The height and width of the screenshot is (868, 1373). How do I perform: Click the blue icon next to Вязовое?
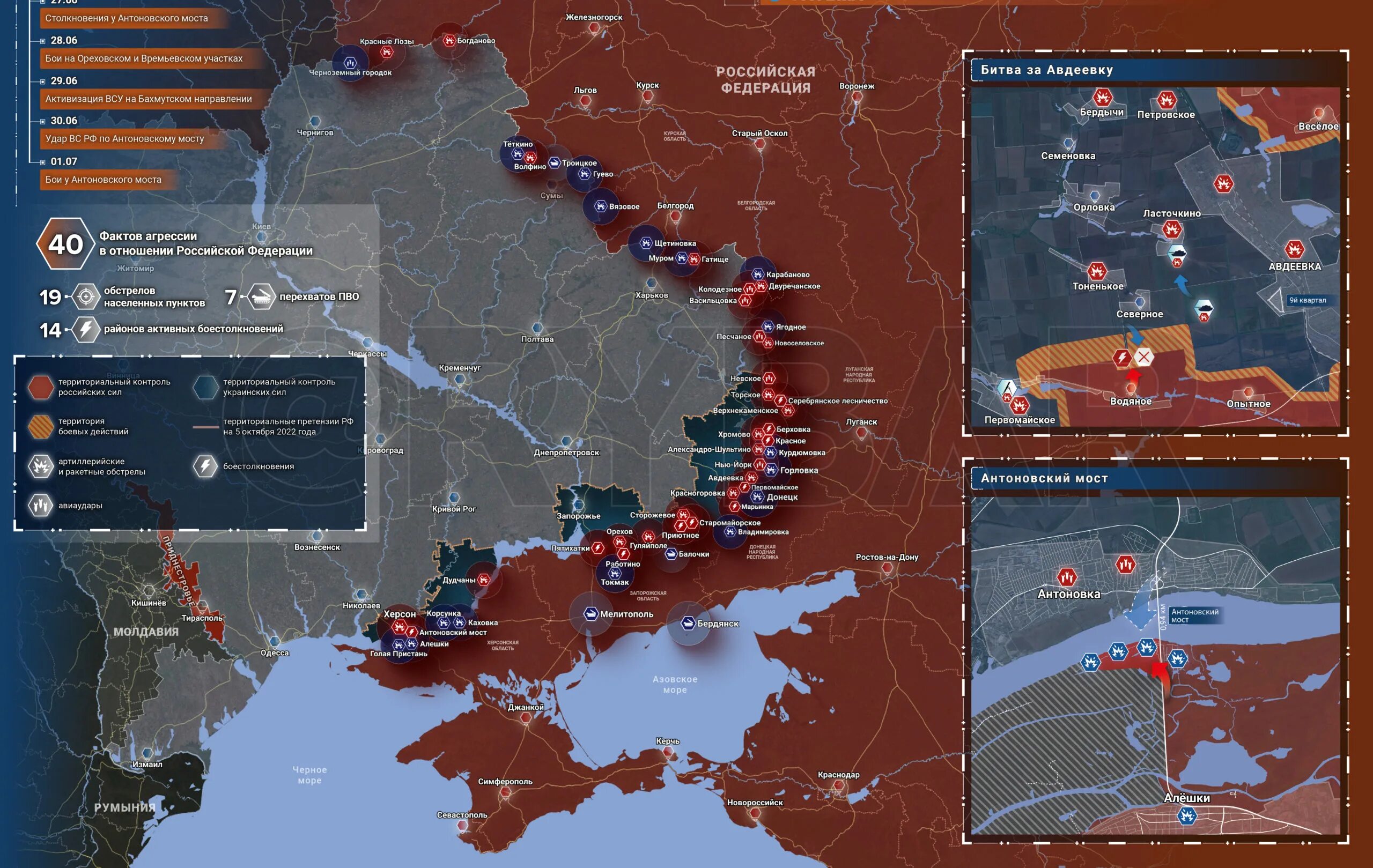coord(600,206)
